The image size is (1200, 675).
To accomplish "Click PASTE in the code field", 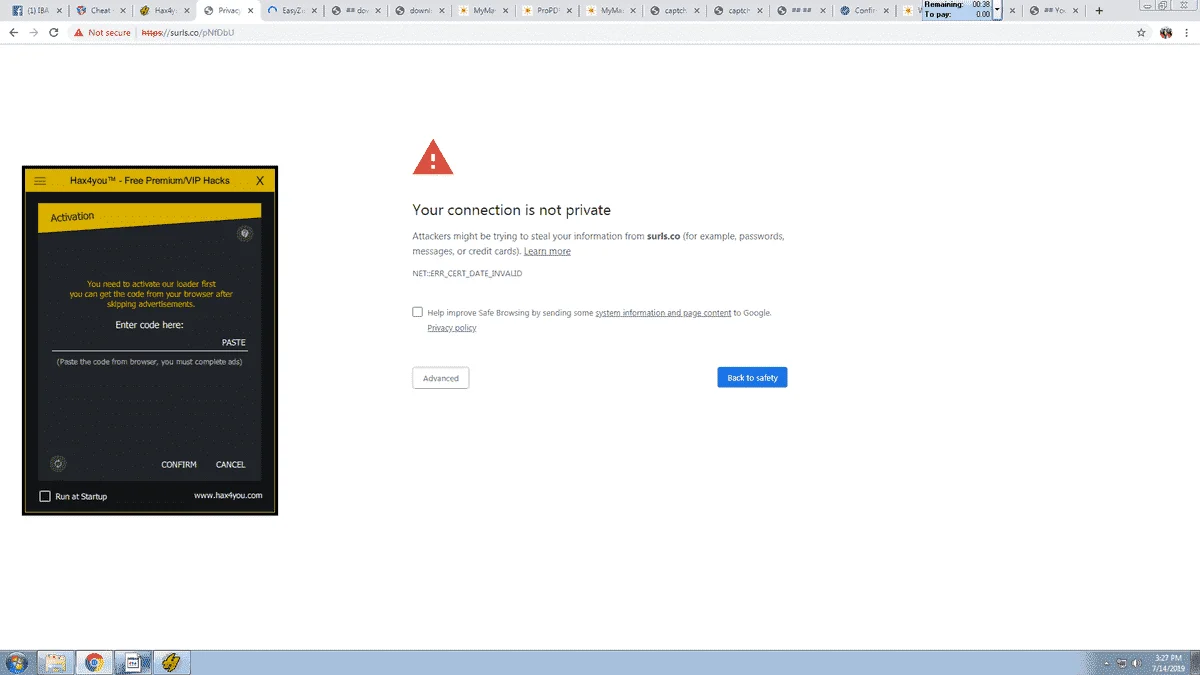I will [x=234, y=342].
